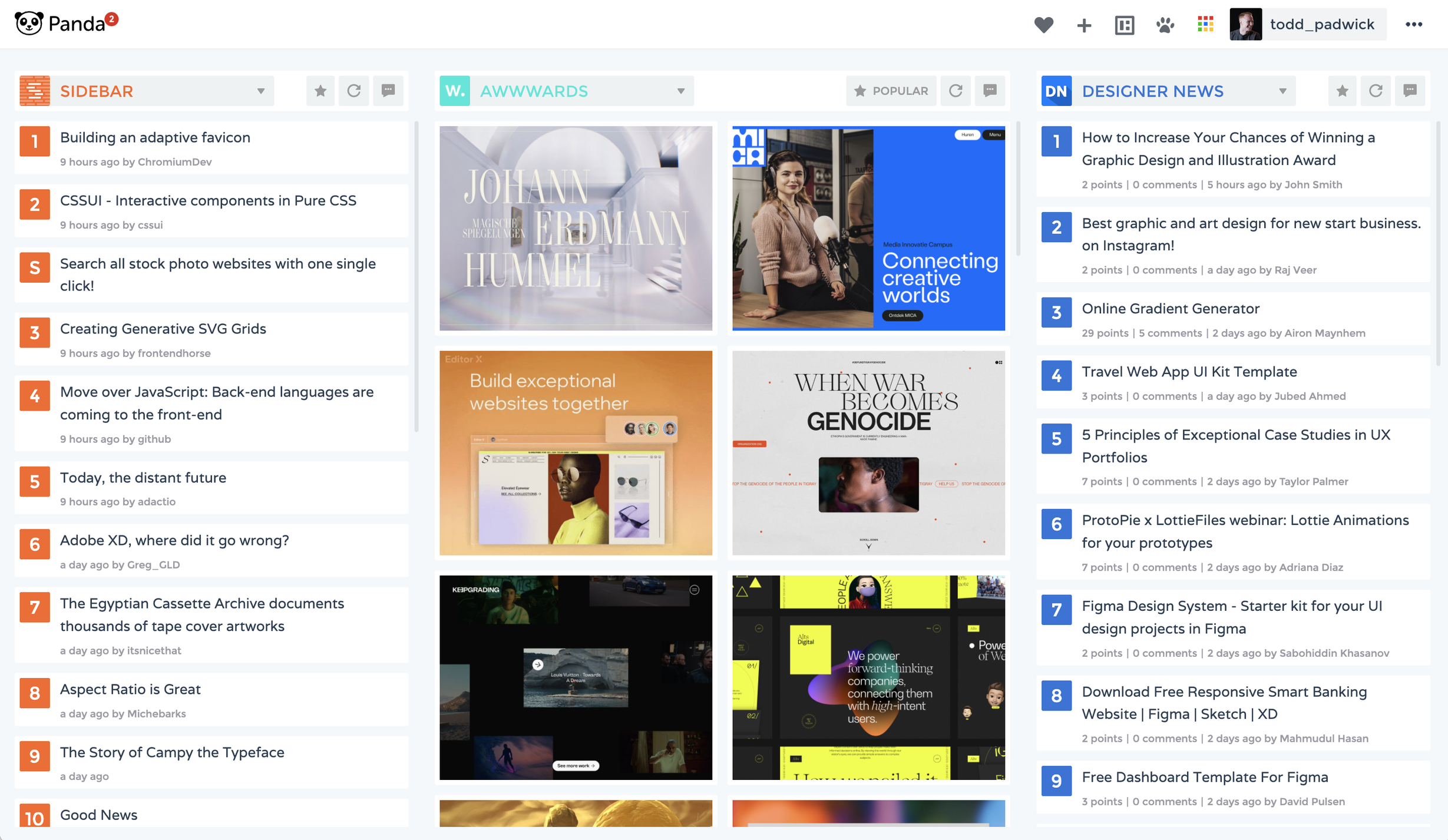
Task: Refresh the Sidebar feed column
Action: (353, 91)
